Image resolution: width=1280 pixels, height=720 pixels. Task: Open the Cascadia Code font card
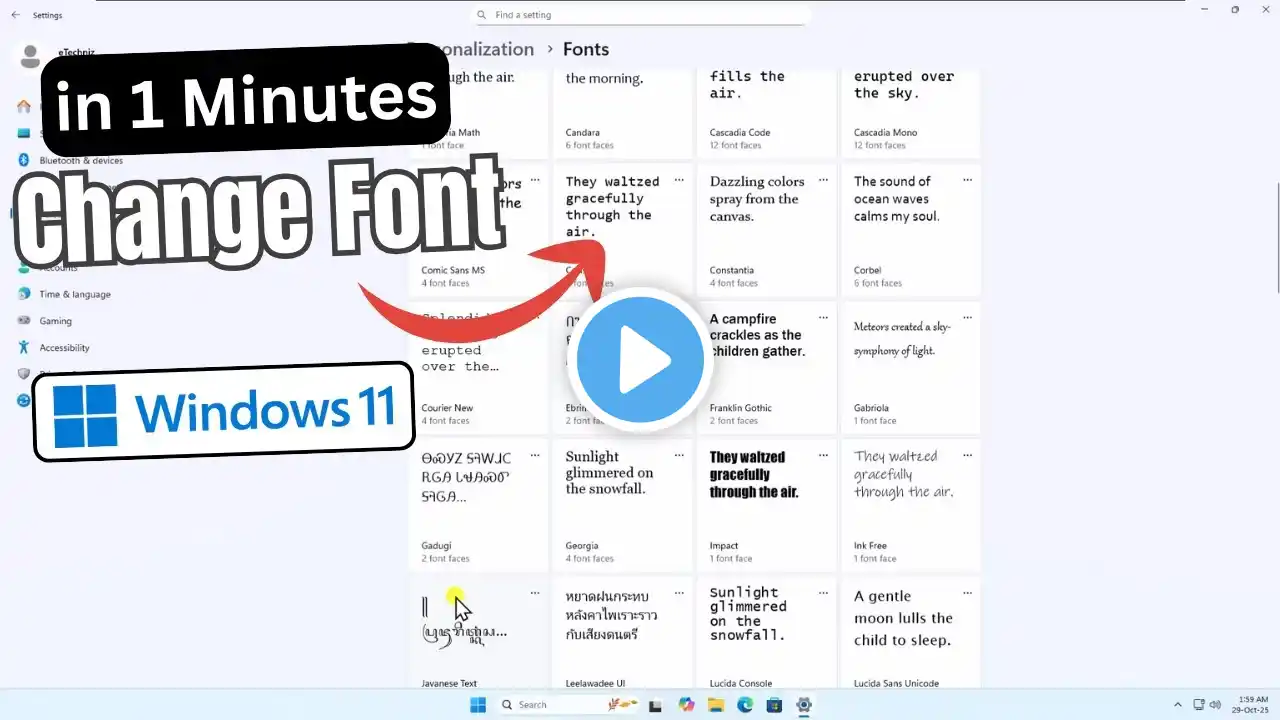point(766,112)
